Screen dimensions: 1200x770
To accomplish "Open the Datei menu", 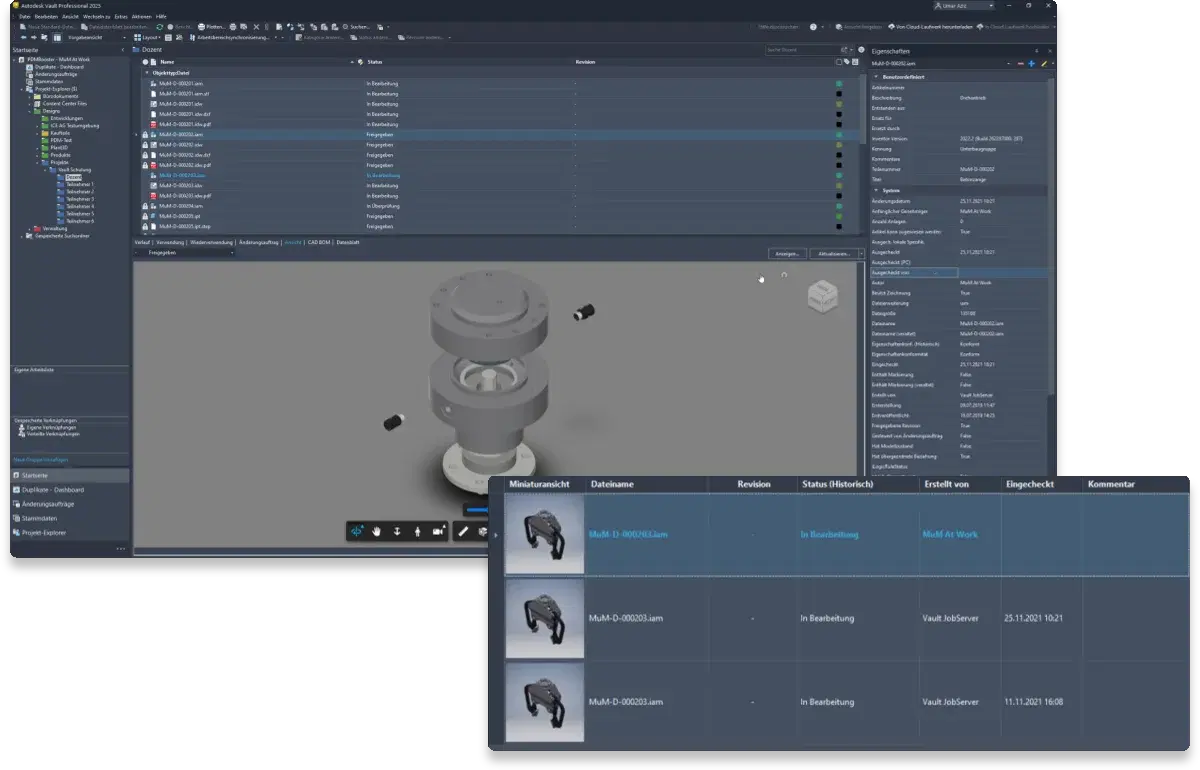I will click(x=25, y=17).
